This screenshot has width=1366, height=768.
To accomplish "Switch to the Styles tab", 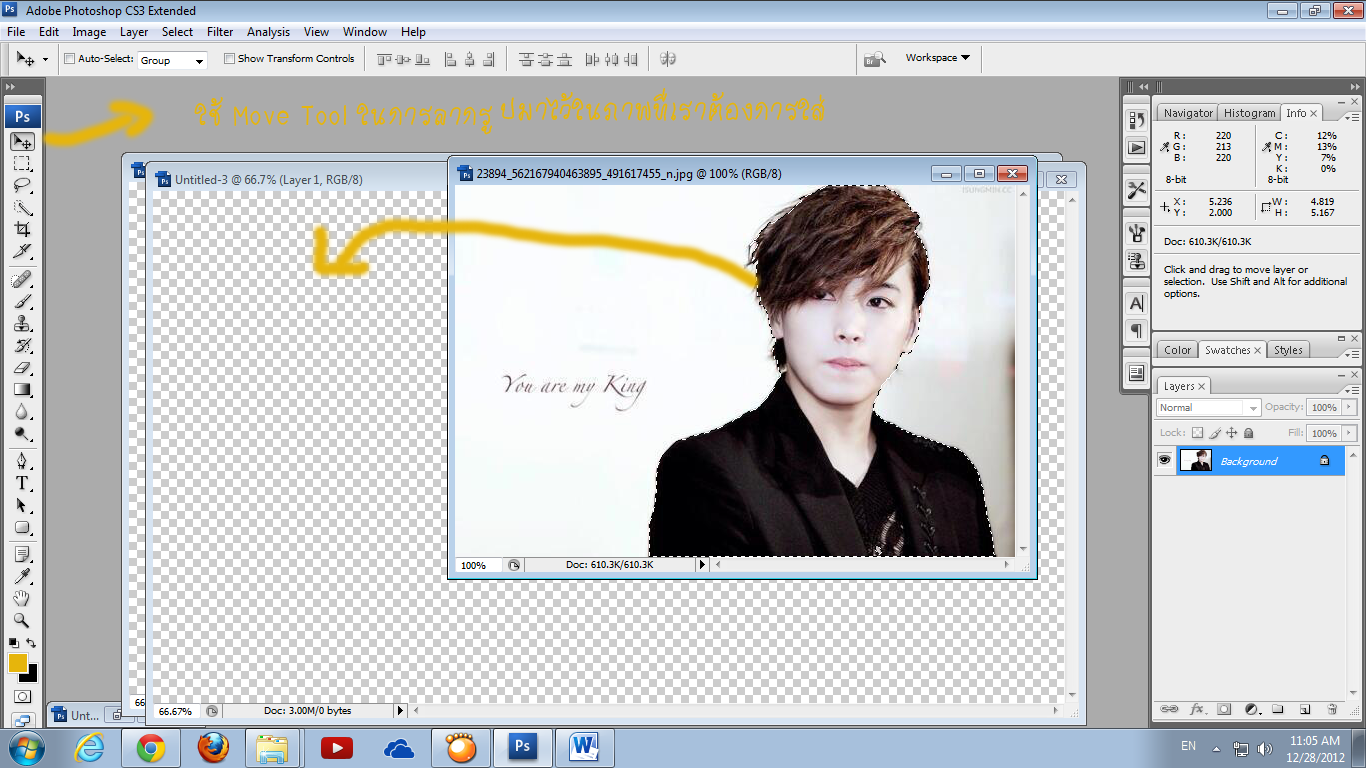I will (x=1288, y=350).
